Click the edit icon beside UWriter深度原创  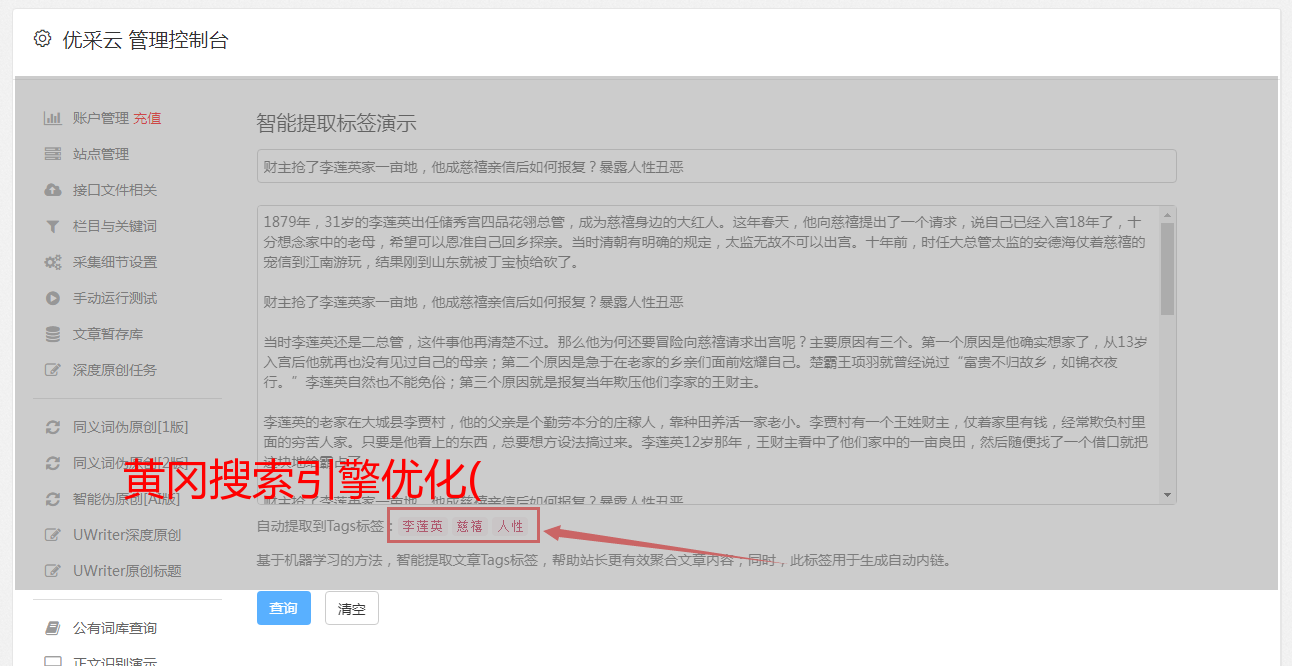click(x=53, y=535)
